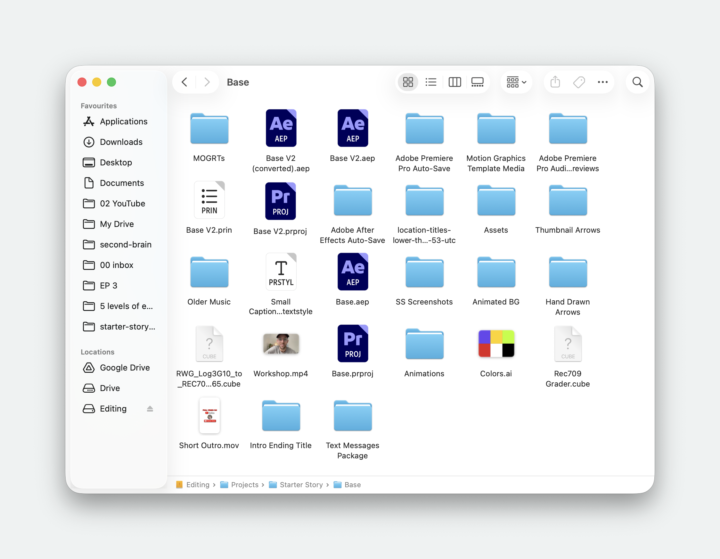Eject the Editing drive in sidebar

click(x=150, y=409)
